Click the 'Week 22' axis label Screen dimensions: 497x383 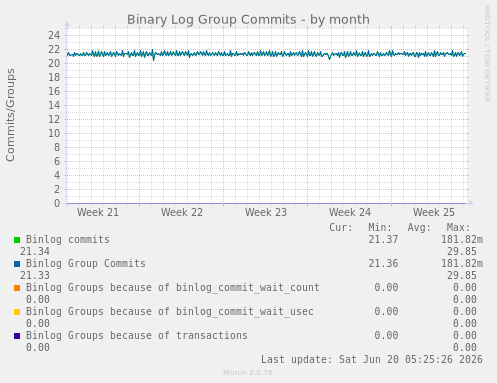pos(182,212)
